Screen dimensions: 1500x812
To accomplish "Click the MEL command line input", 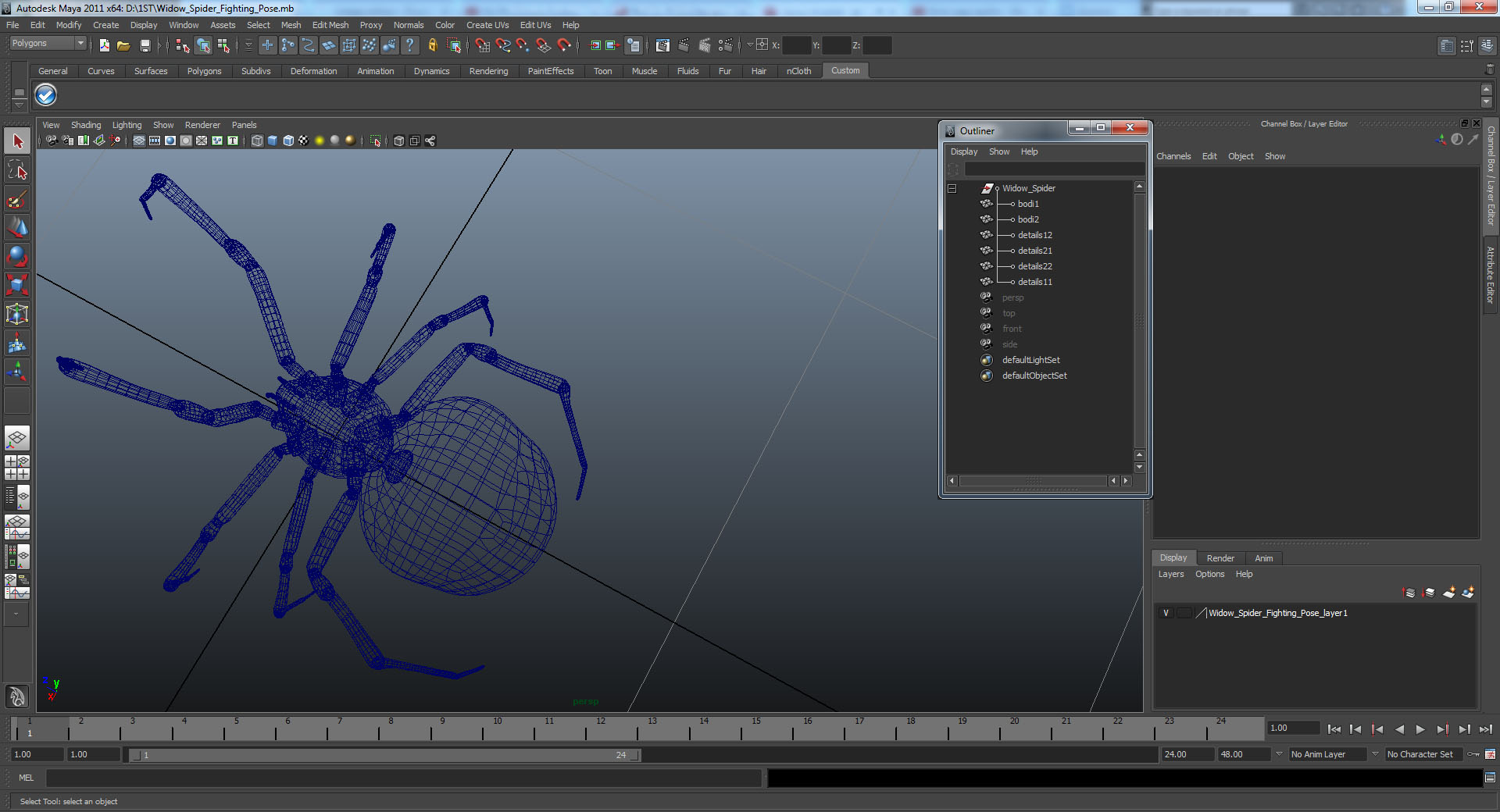I will (403, 778).
